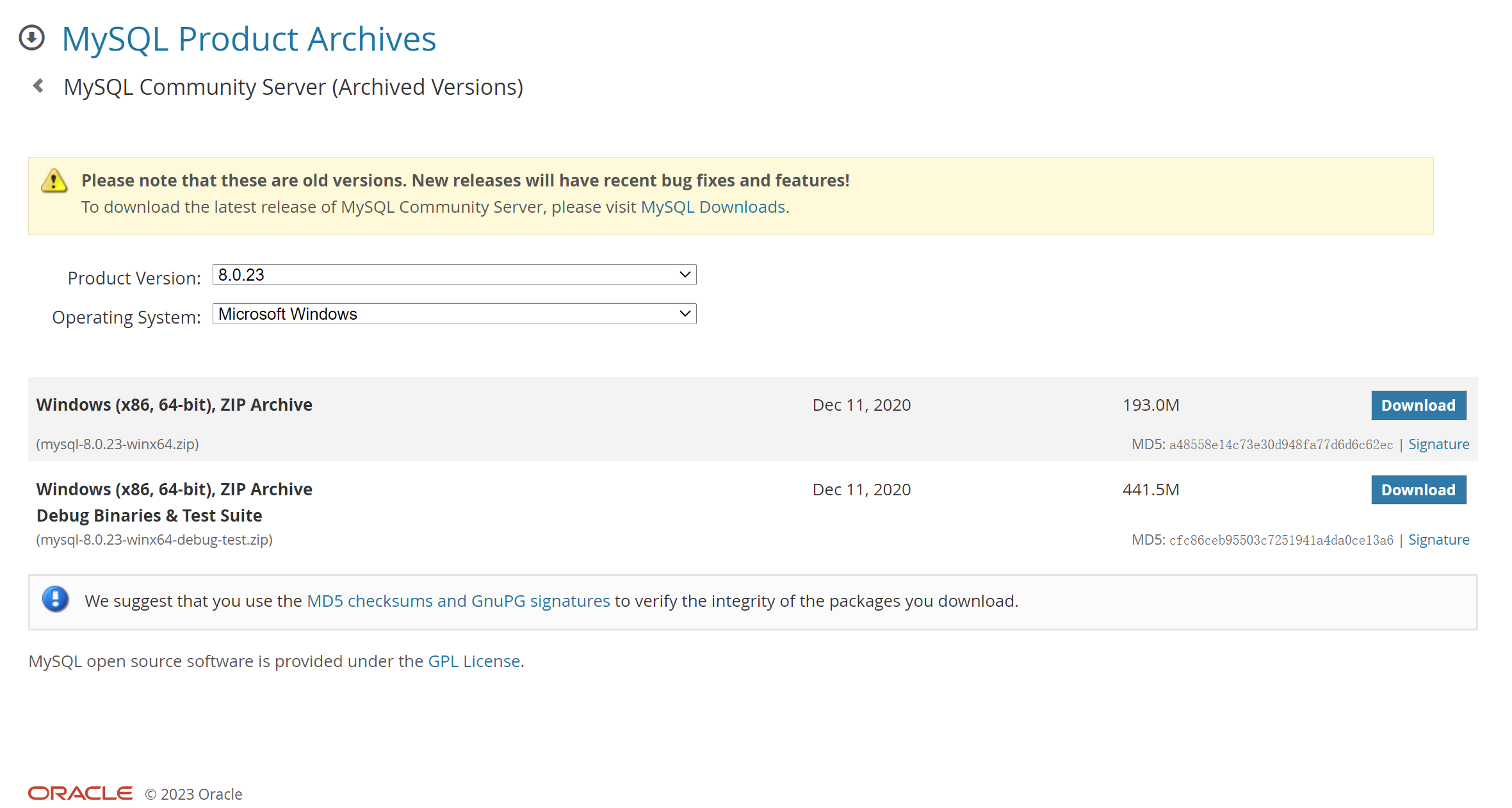The image size is (1512, 808).
Task: Click the Oracle logo in footer
Action: [x=80, y=793]
